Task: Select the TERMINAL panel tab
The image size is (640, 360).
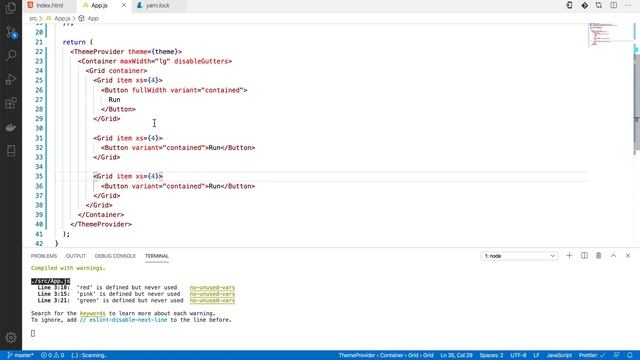Action: point(157,256)
